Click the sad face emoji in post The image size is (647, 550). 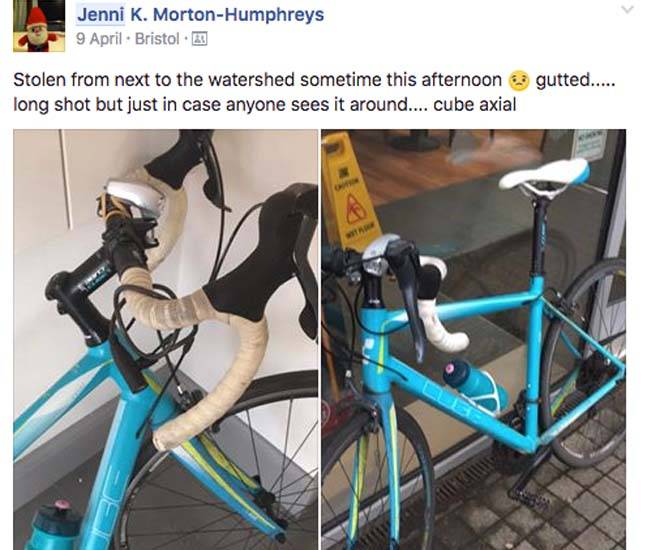519,81
